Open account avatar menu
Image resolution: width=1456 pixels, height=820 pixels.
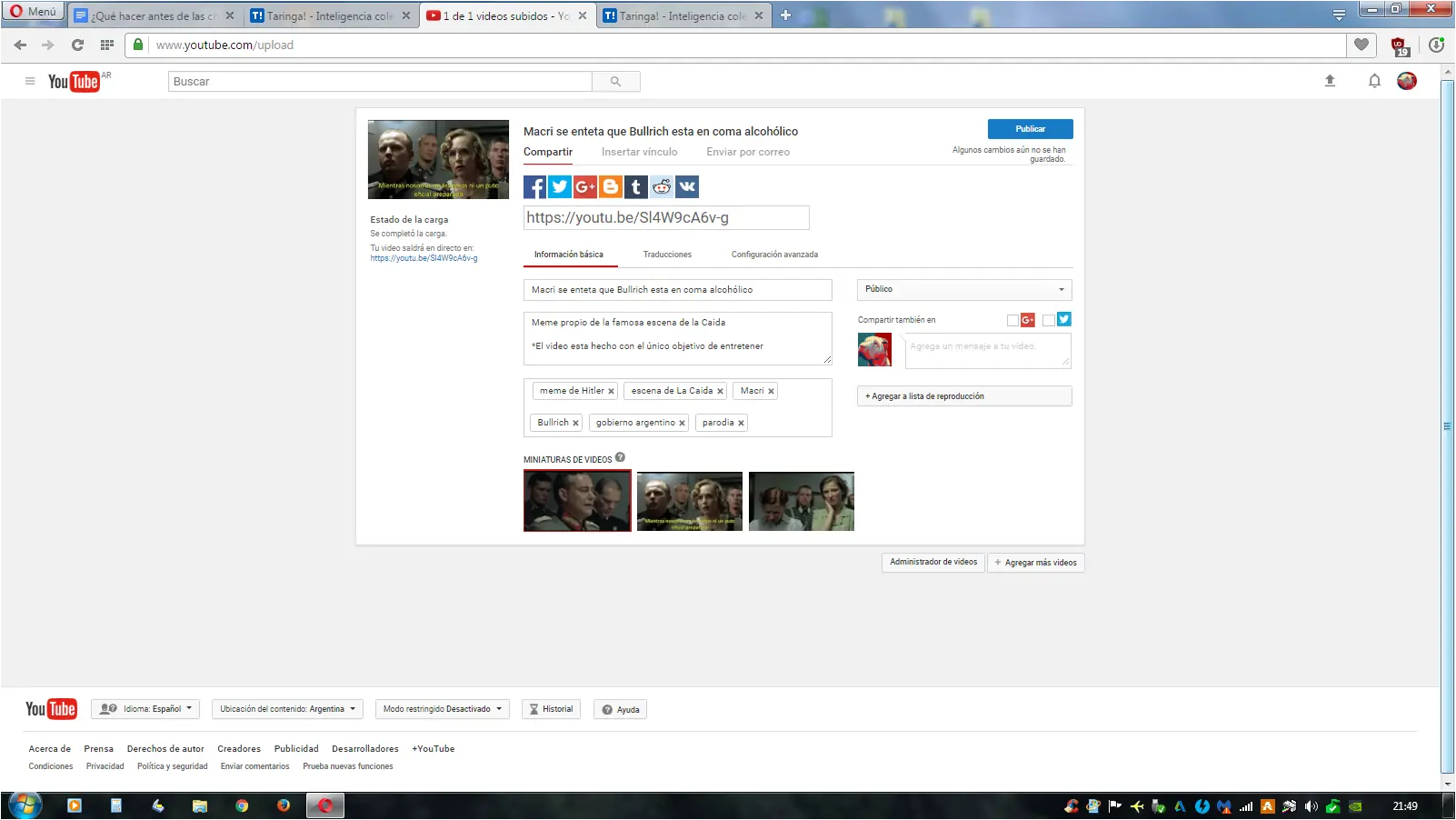(x=1407, y=81)
